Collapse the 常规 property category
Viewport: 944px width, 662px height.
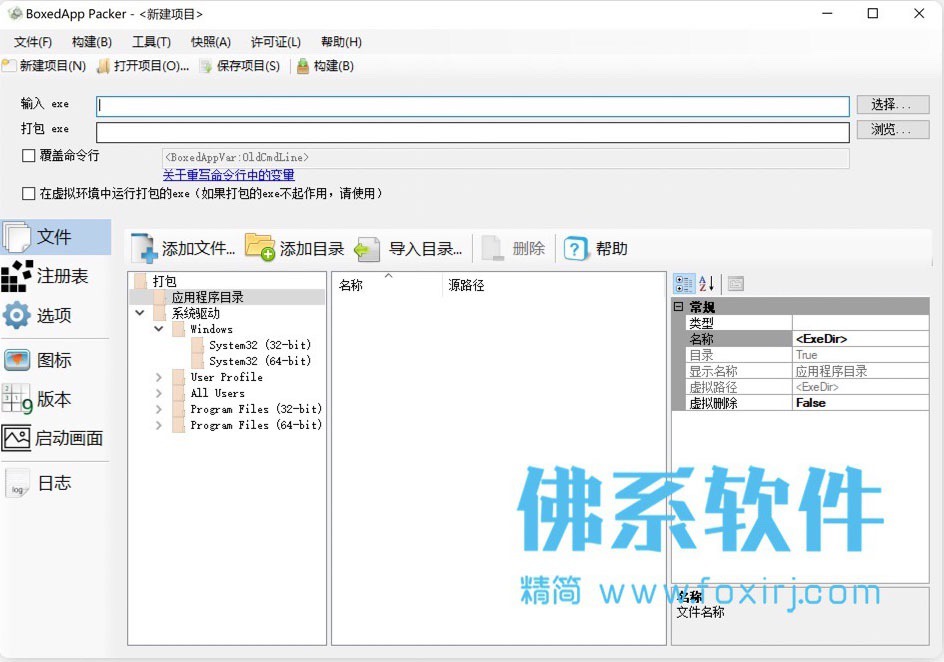coord(678,306)
